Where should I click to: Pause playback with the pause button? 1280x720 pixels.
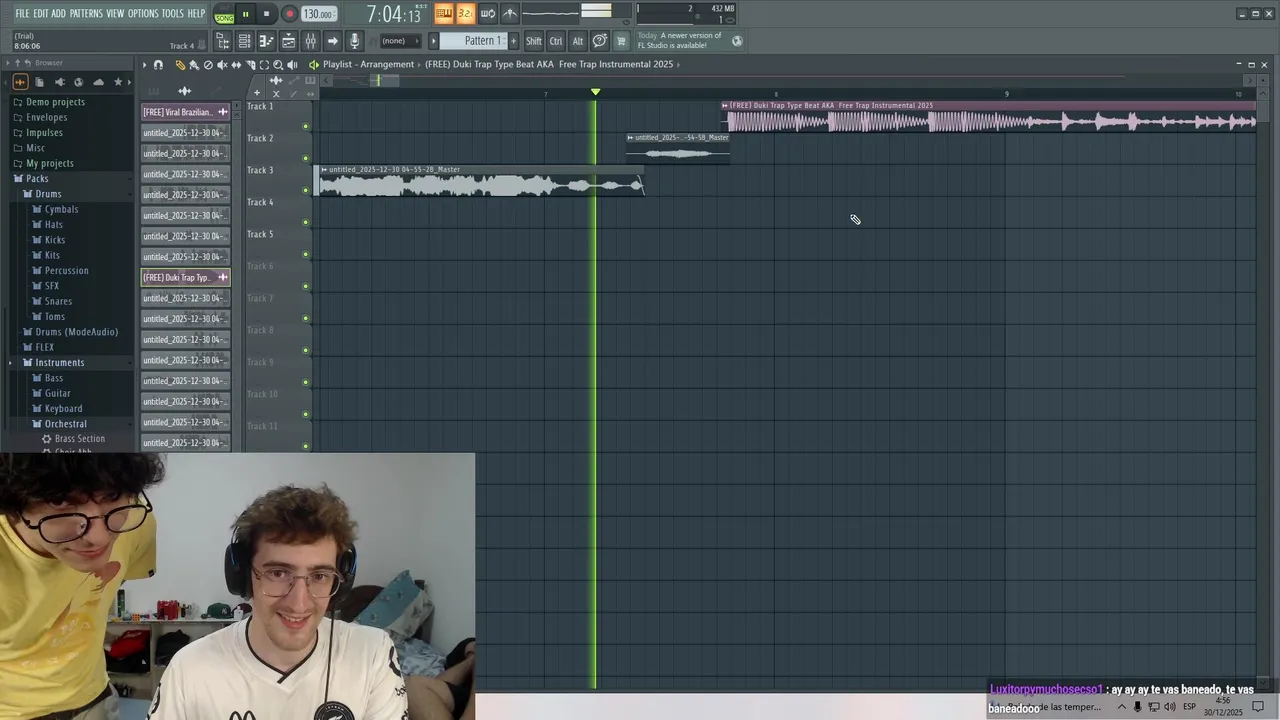pyautogui.click(x=245, y=14)
